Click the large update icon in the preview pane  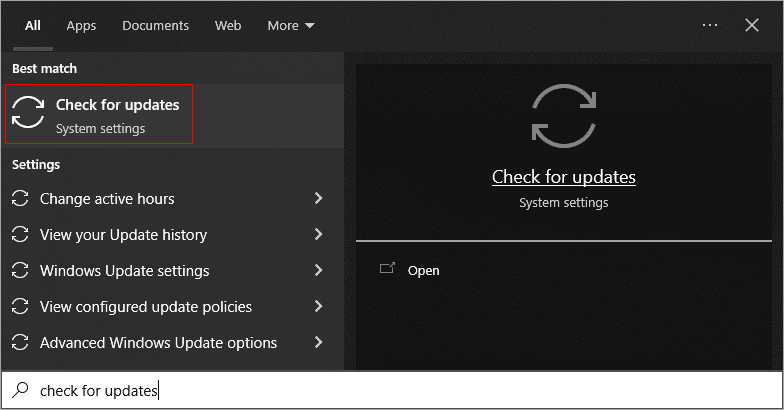point(564,116)
